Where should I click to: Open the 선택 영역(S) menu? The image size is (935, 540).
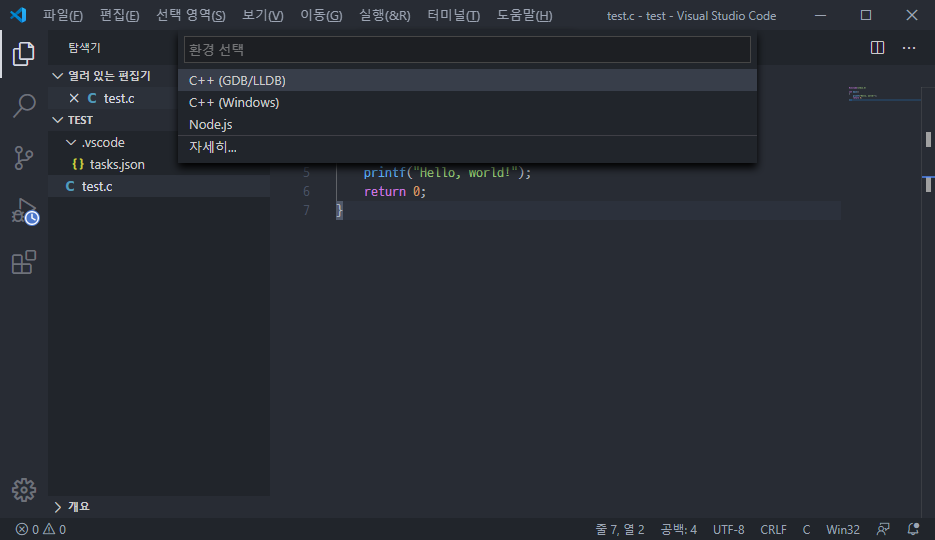point(191,15)
